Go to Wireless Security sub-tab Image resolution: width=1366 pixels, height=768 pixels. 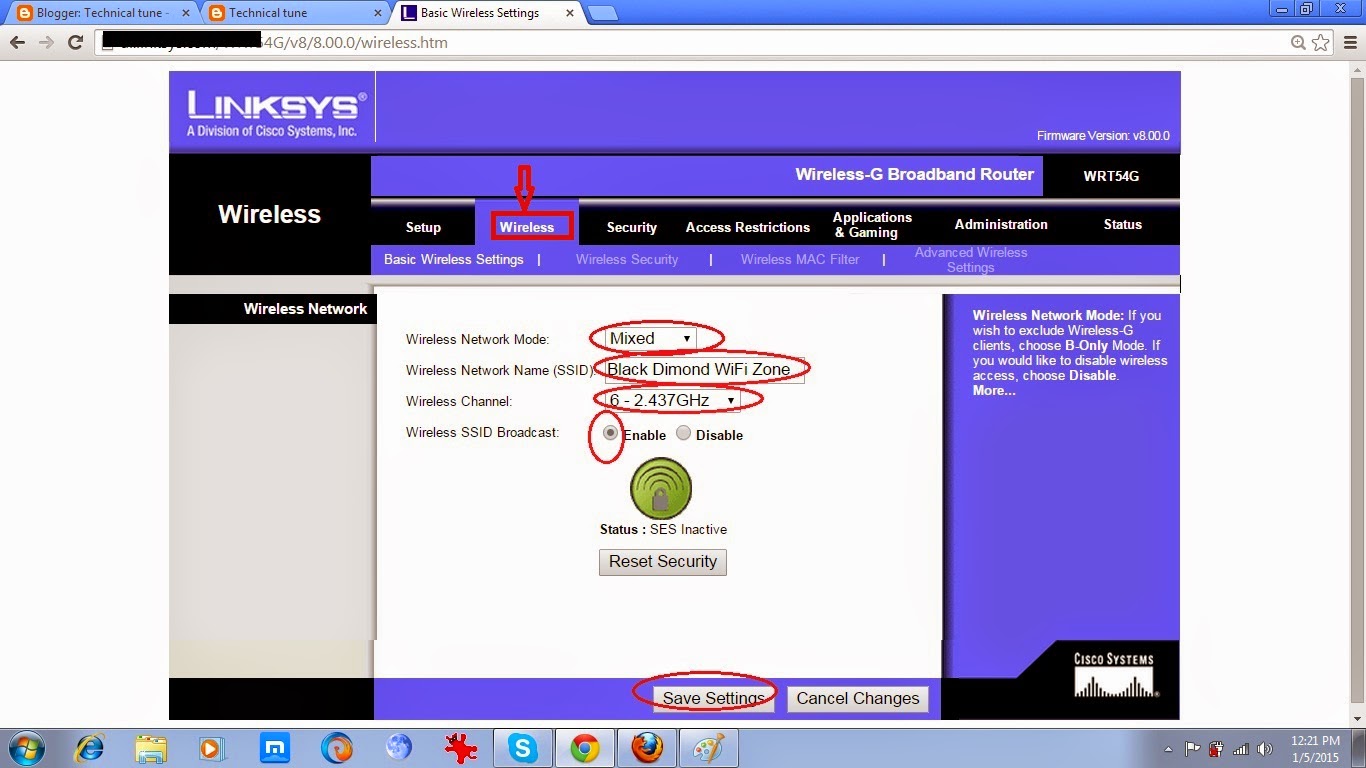pos(627,259)
